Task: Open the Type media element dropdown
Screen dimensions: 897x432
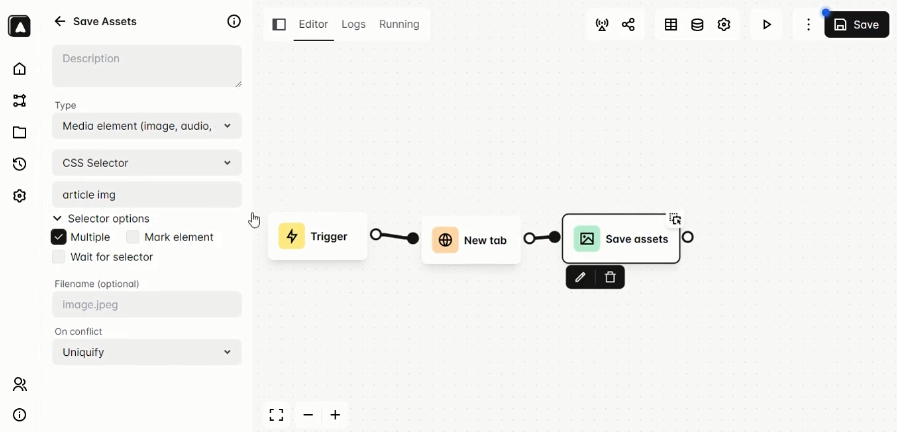Action: pos(147,126)
